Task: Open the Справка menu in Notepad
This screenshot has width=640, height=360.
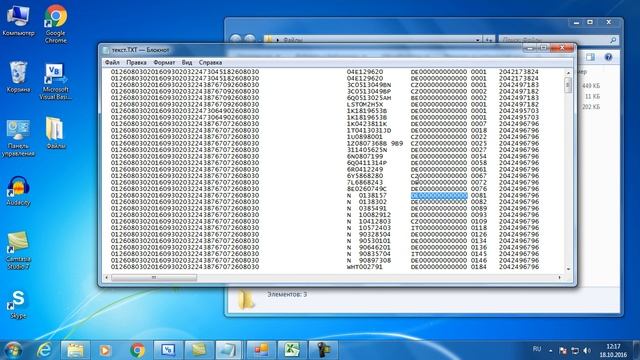Action: [210, 62]
